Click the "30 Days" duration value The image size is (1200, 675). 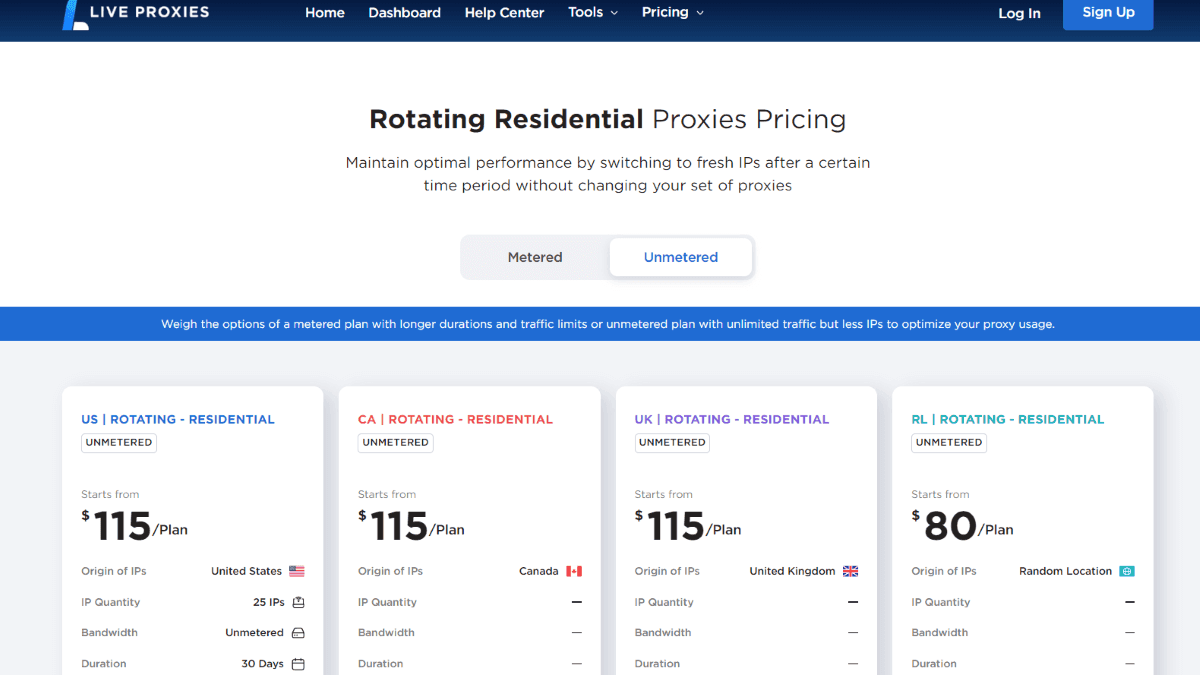click(263, 664)
